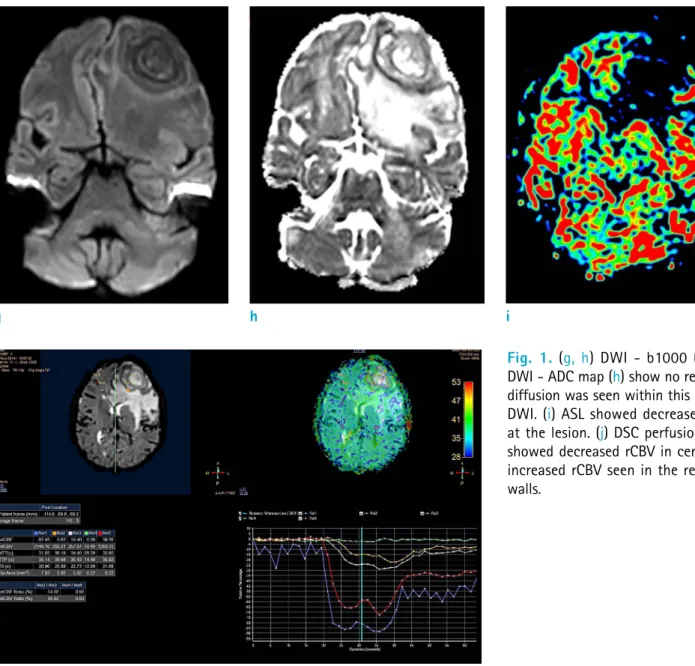Click the rainbow color scale bar

(468, 419)
